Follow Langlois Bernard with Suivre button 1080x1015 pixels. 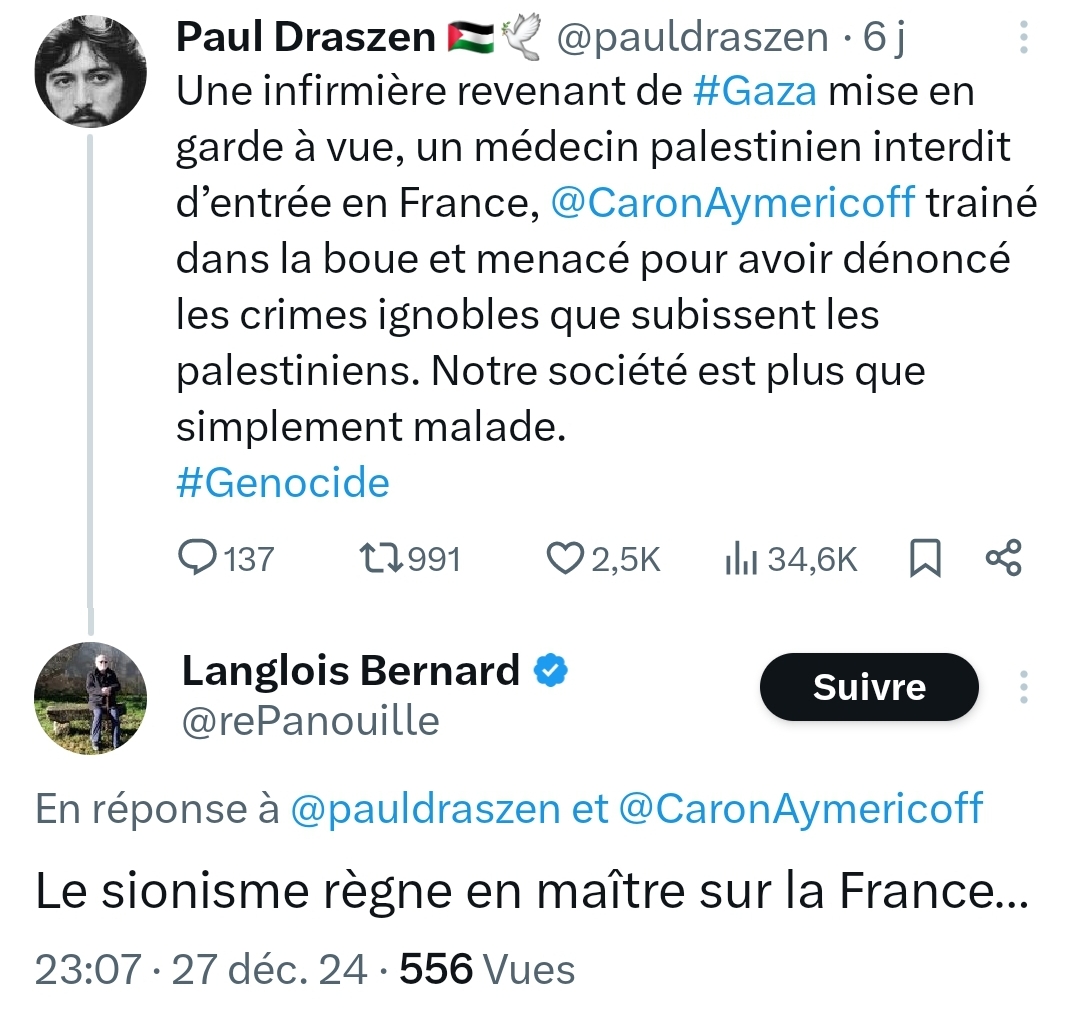pos(869,687)
